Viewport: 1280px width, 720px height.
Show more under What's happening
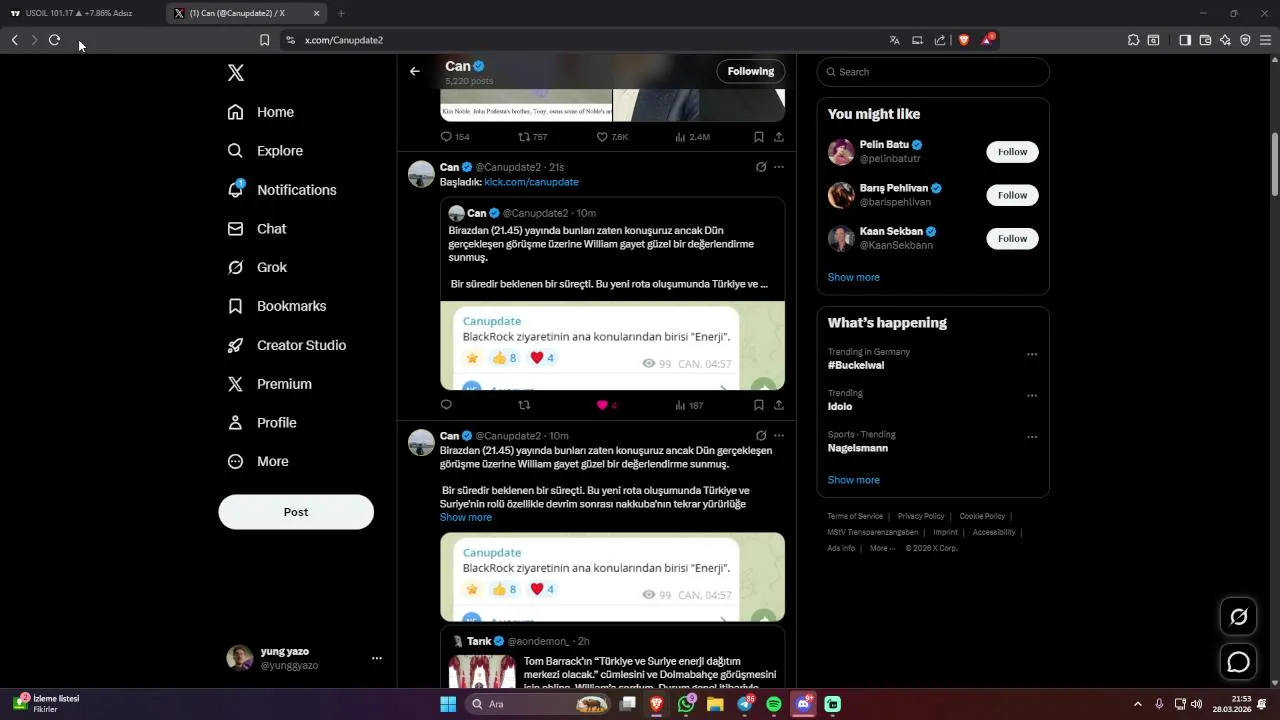pyautogui.click(x=854, y=480)
